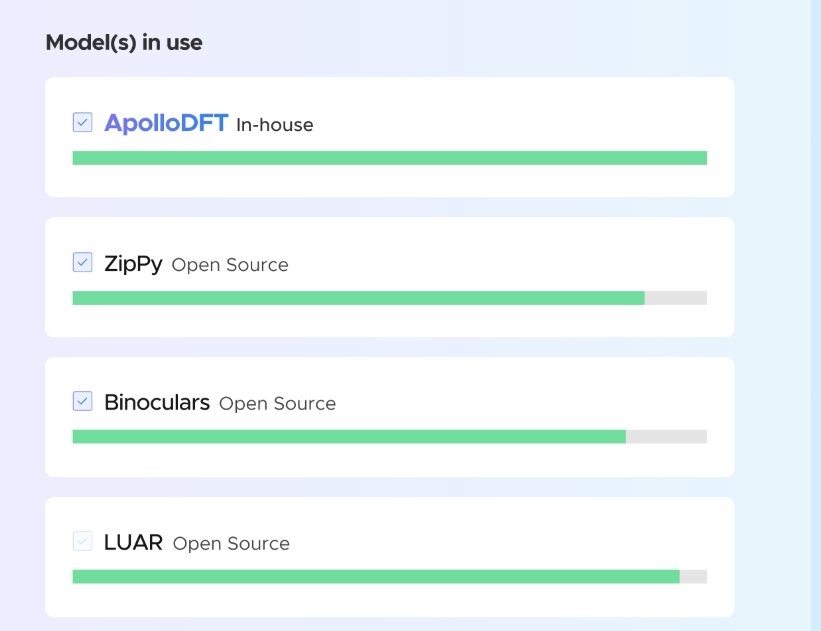
Task: Select the ZipPy model title
Action: [133, 263]
